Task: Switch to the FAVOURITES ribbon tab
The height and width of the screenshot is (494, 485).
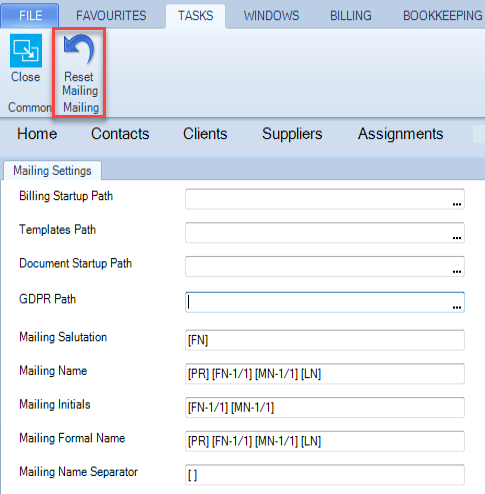Action: pos(111,16)
